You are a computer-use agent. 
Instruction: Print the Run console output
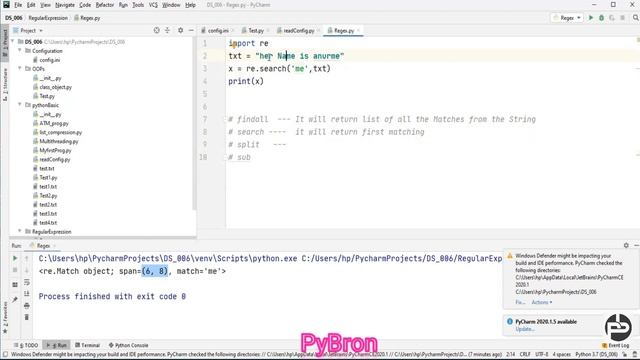27,306
